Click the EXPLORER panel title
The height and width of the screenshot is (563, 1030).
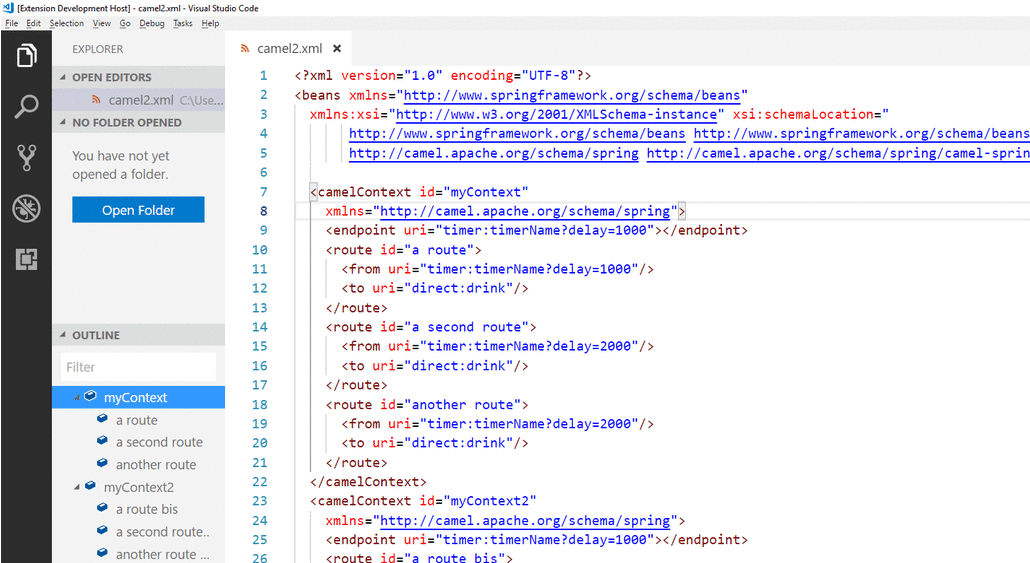pos(97,49)
